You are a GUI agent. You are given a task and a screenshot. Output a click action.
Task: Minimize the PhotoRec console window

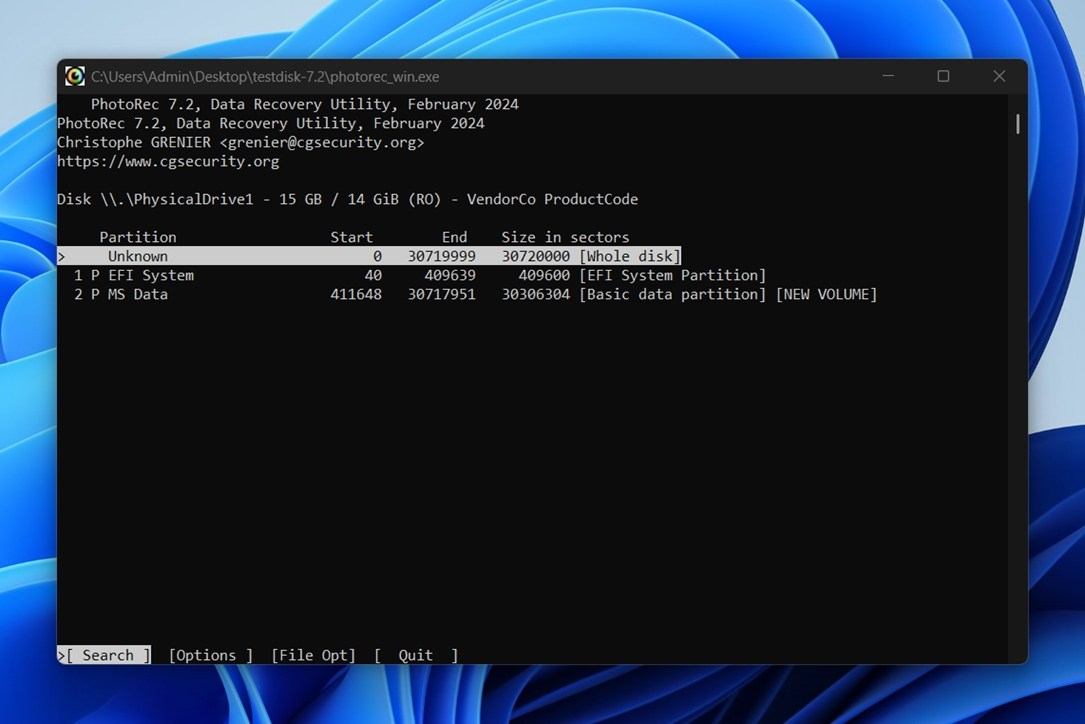888,76
